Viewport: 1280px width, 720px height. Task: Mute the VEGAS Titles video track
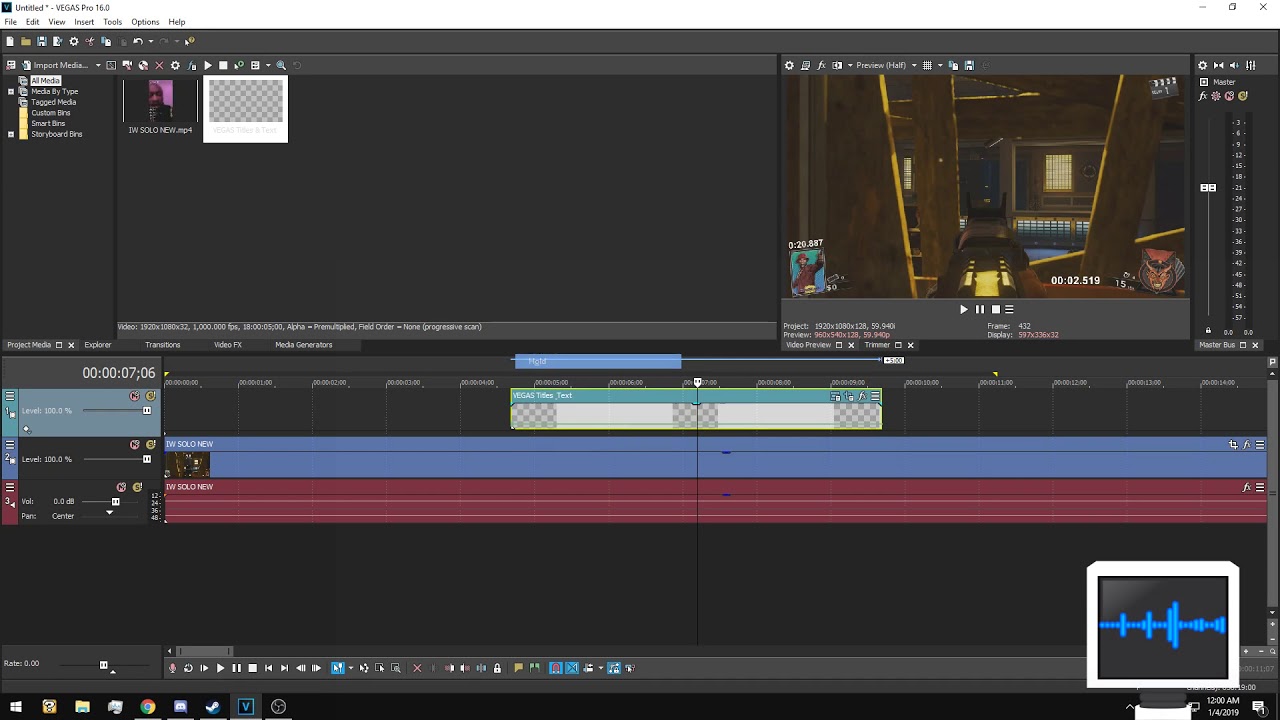pos(135,396)
